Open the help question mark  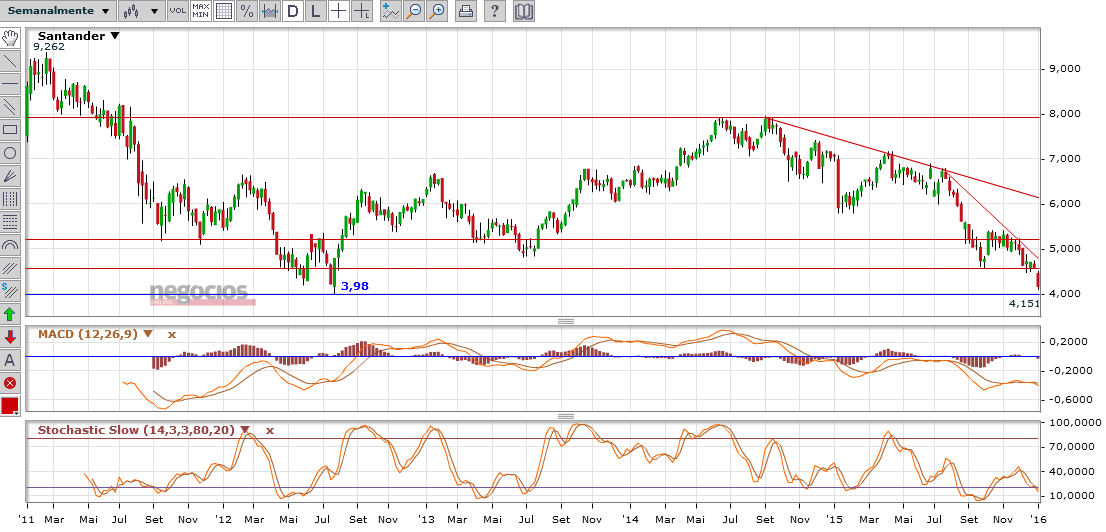coord(496,12)
